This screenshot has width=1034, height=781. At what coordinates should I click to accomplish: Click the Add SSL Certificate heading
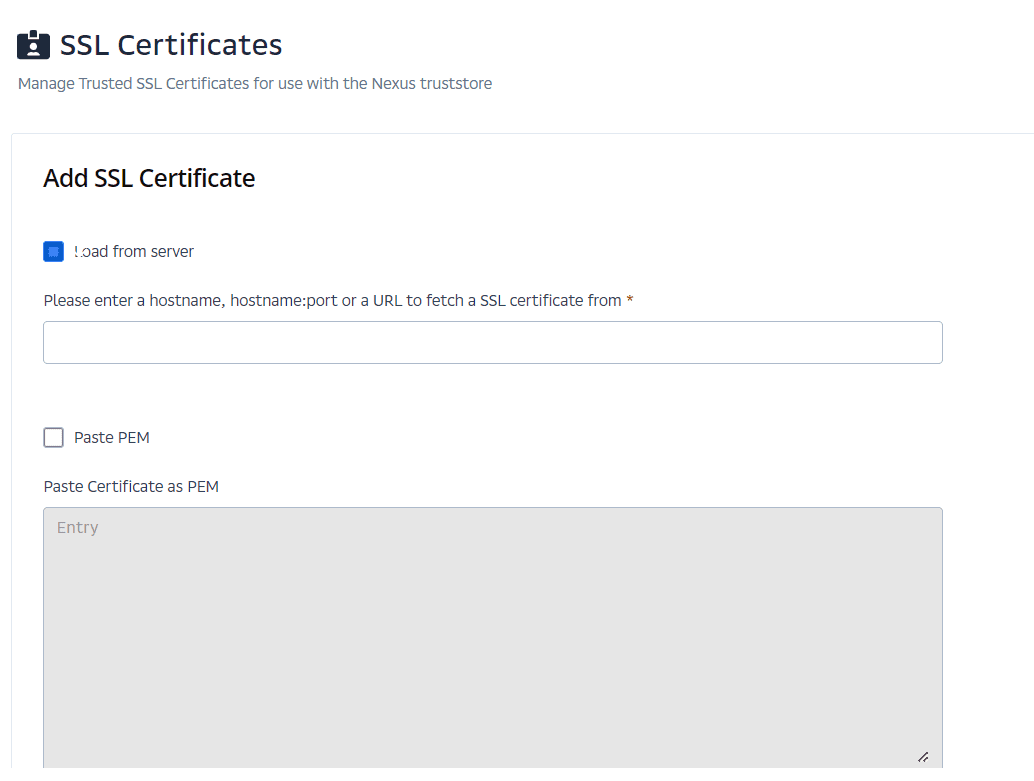click(x=148, y=178)
